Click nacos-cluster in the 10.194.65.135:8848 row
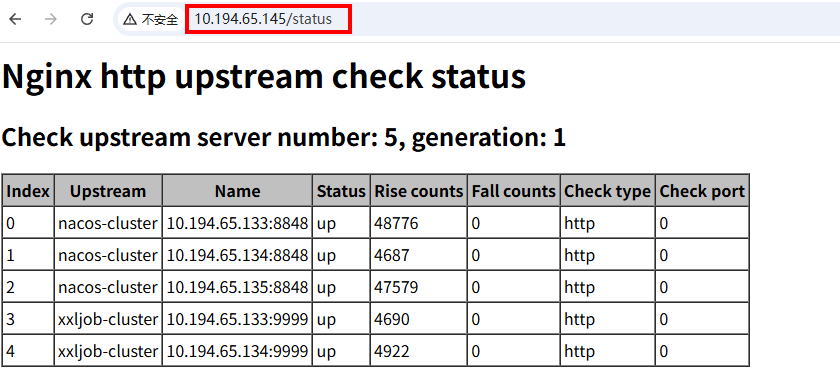Image resolution: width=840 pixels, height=391 pixels. click(x=108, y=287)
